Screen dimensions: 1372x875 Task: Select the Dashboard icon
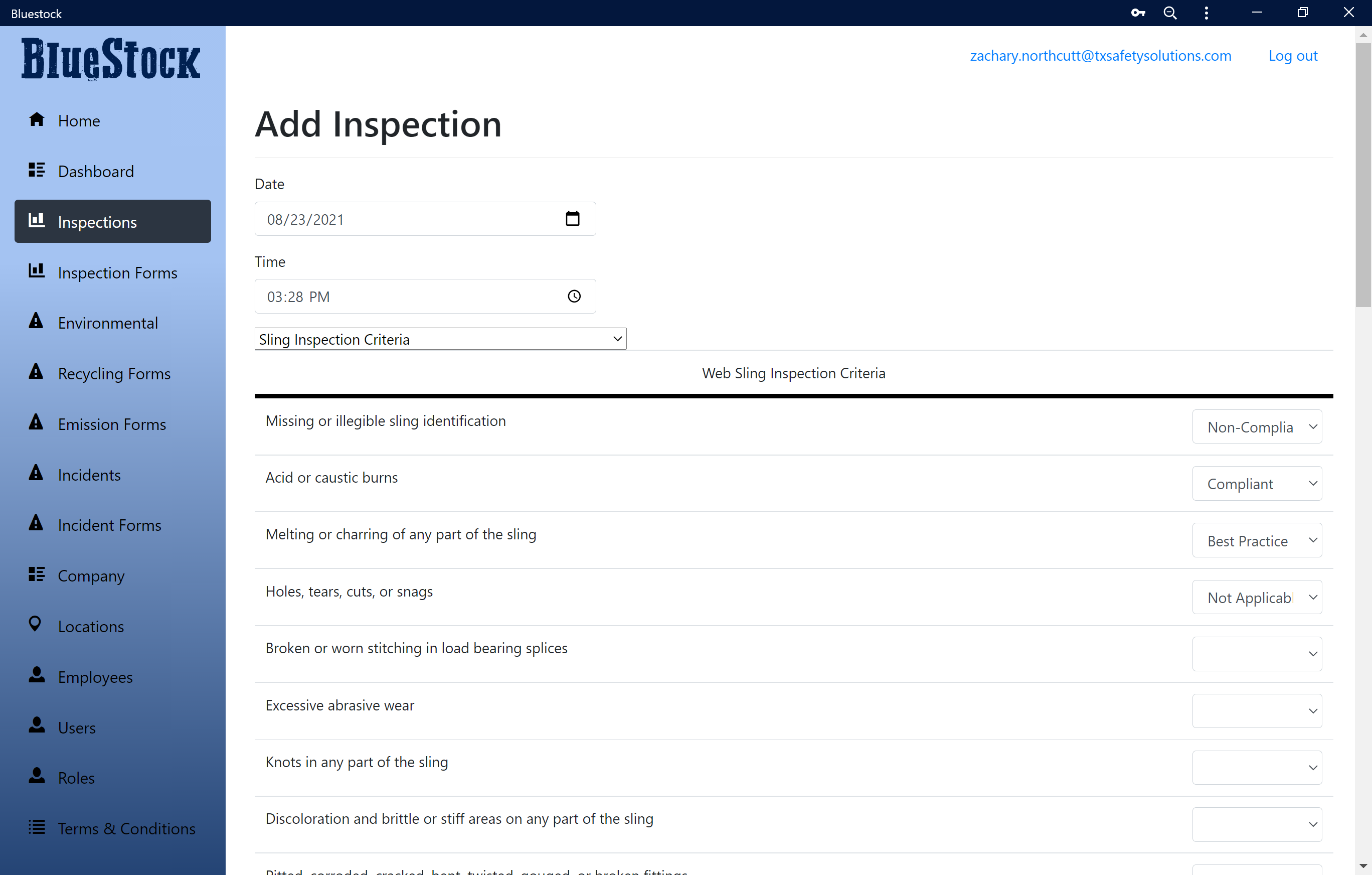point(37,170)
